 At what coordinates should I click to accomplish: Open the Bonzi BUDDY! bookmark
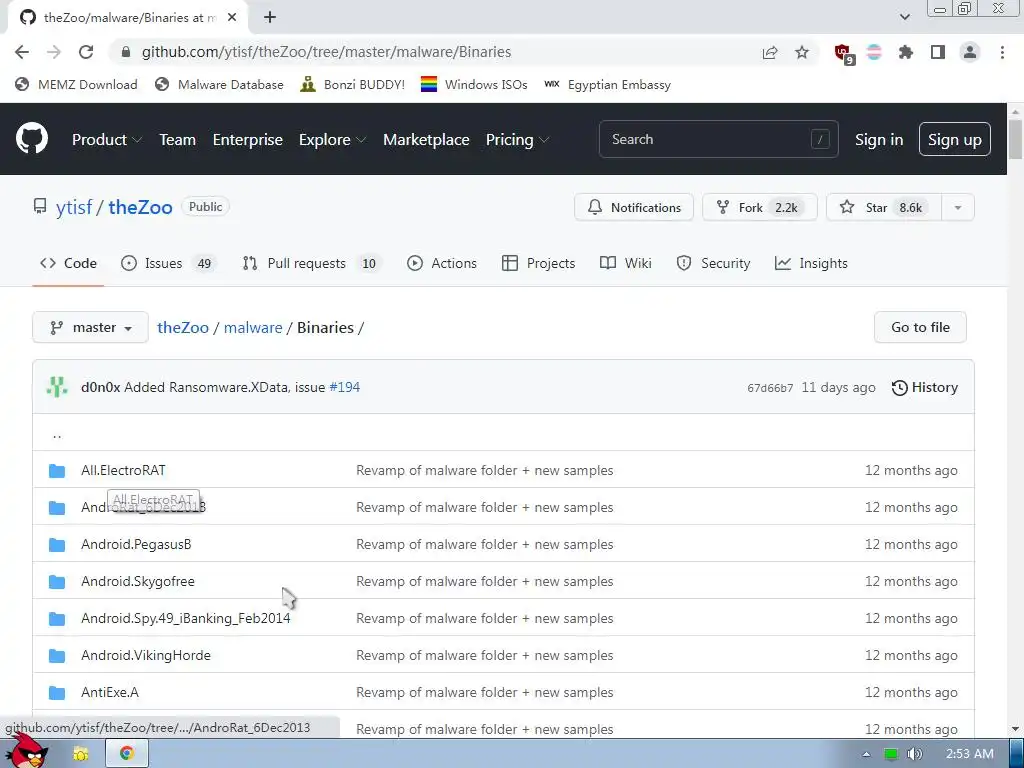(x=353, y=84)
